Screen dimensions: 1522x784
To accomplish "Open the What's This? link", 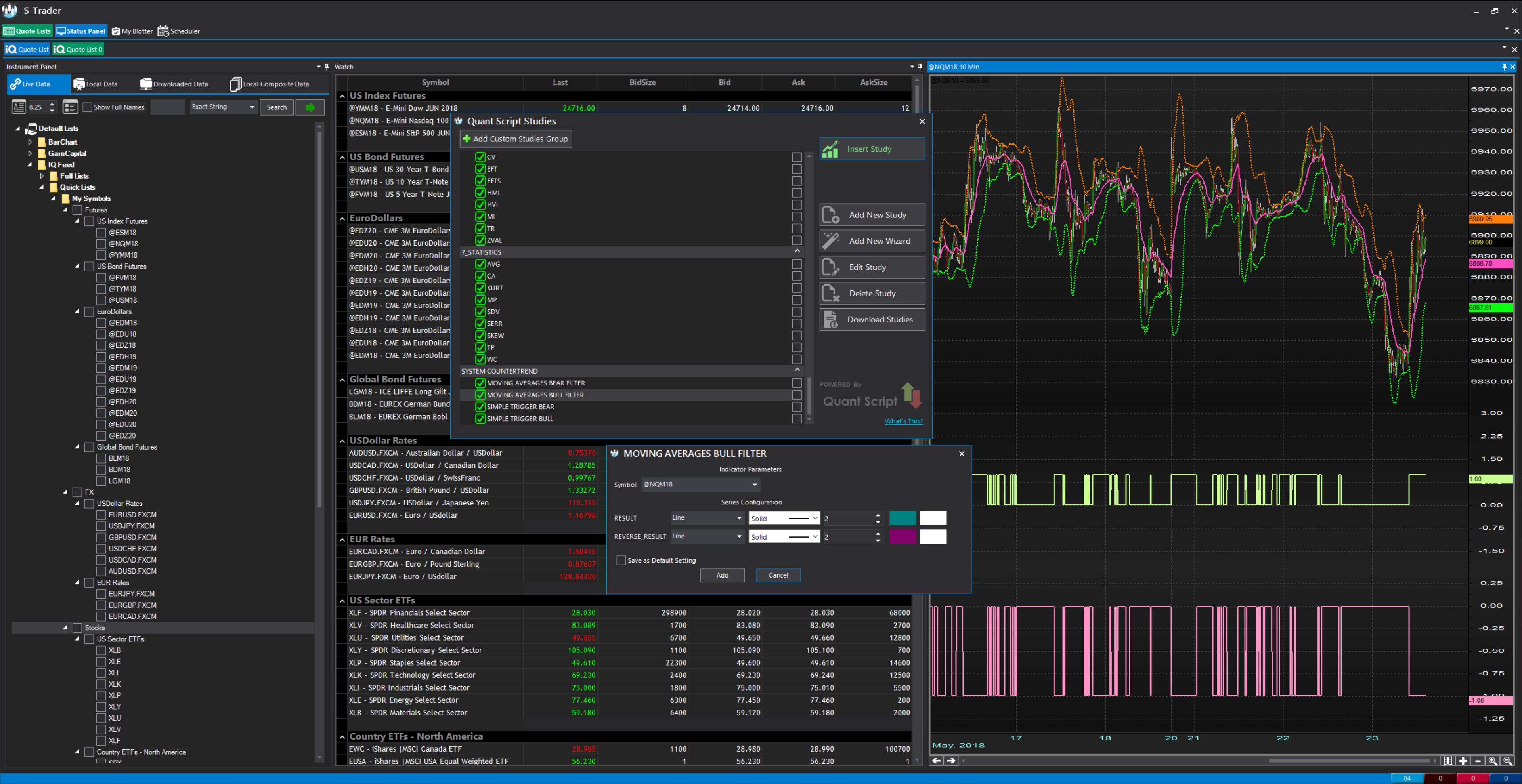I will point(903,421).
